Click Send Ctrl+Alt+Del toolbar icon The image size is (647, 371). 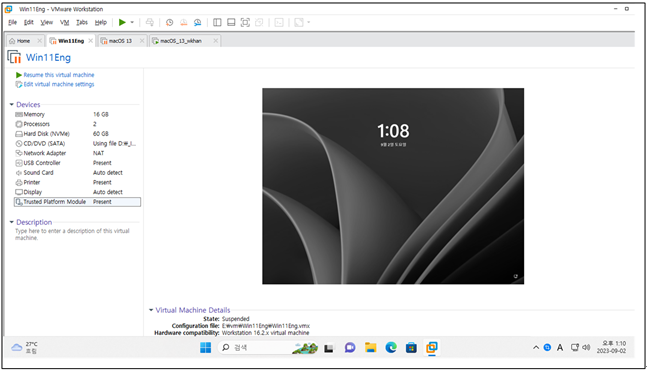150,22
